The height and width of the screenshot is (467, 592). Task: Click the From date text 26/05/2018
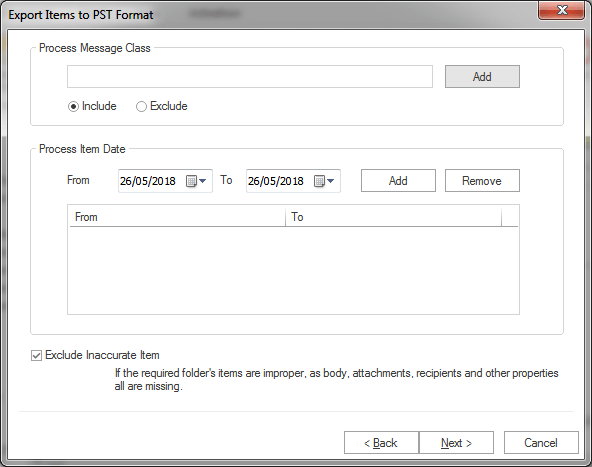[x=148, y=181]
